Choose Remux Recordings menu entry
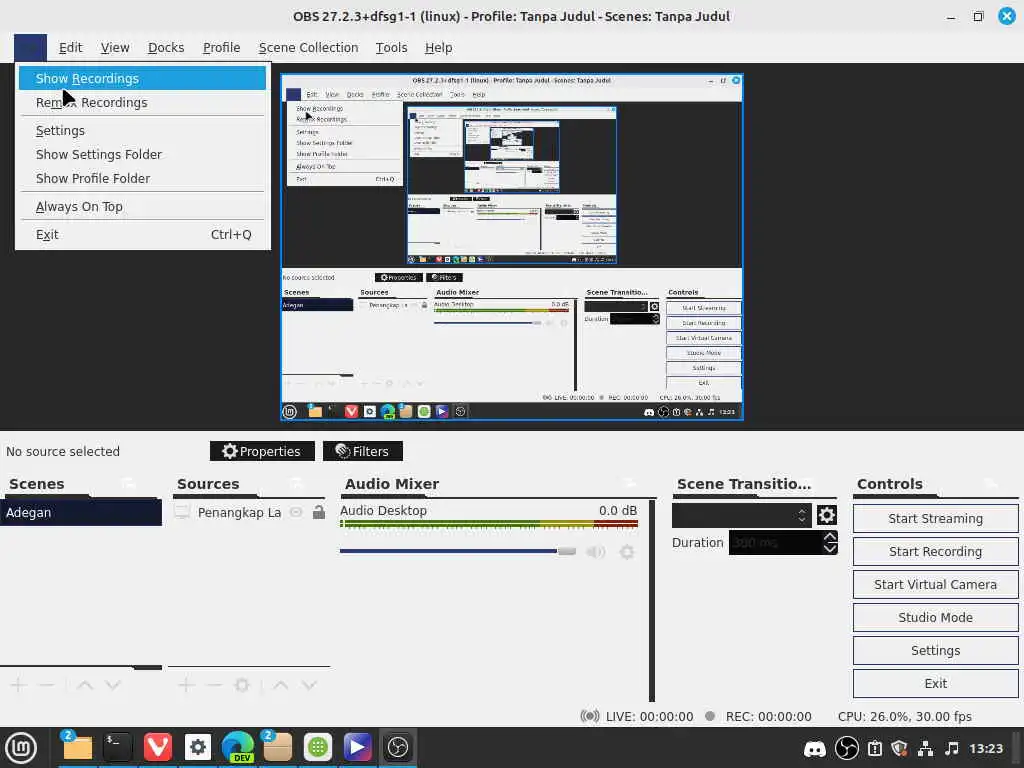 [142, 103]
